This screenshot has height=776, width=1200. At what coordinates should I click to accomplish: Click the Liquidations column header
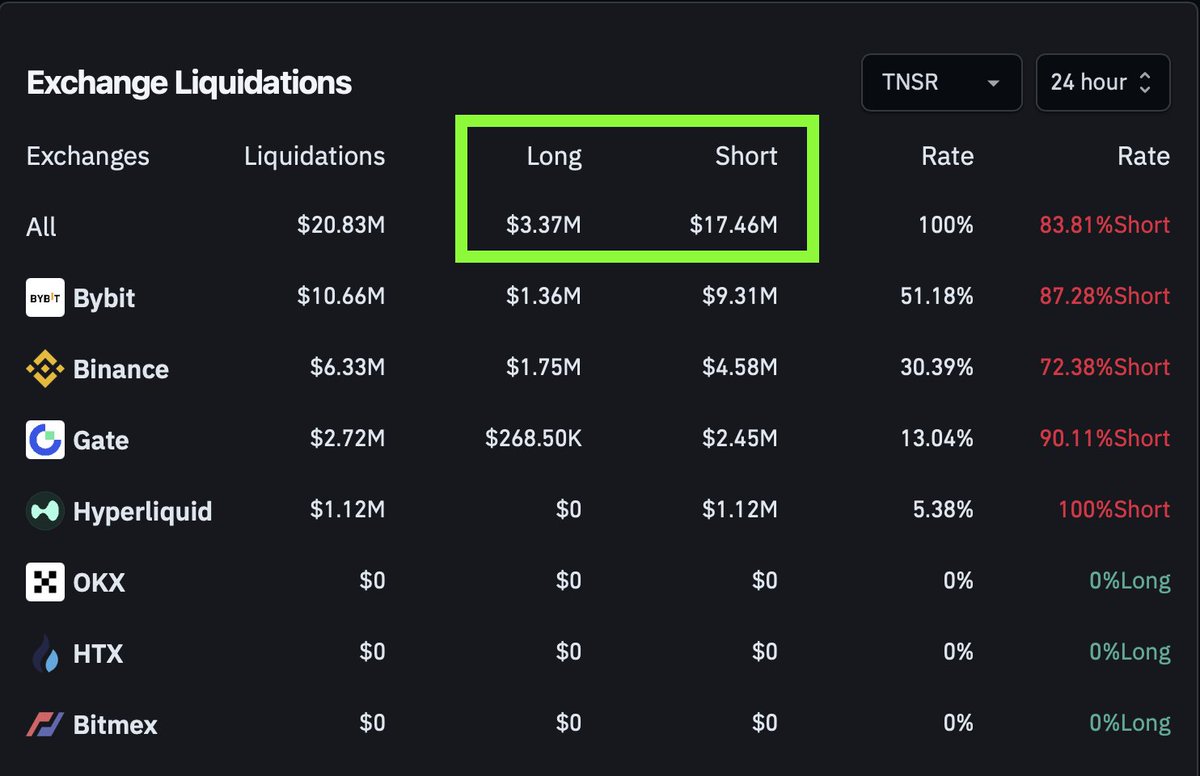314,156
